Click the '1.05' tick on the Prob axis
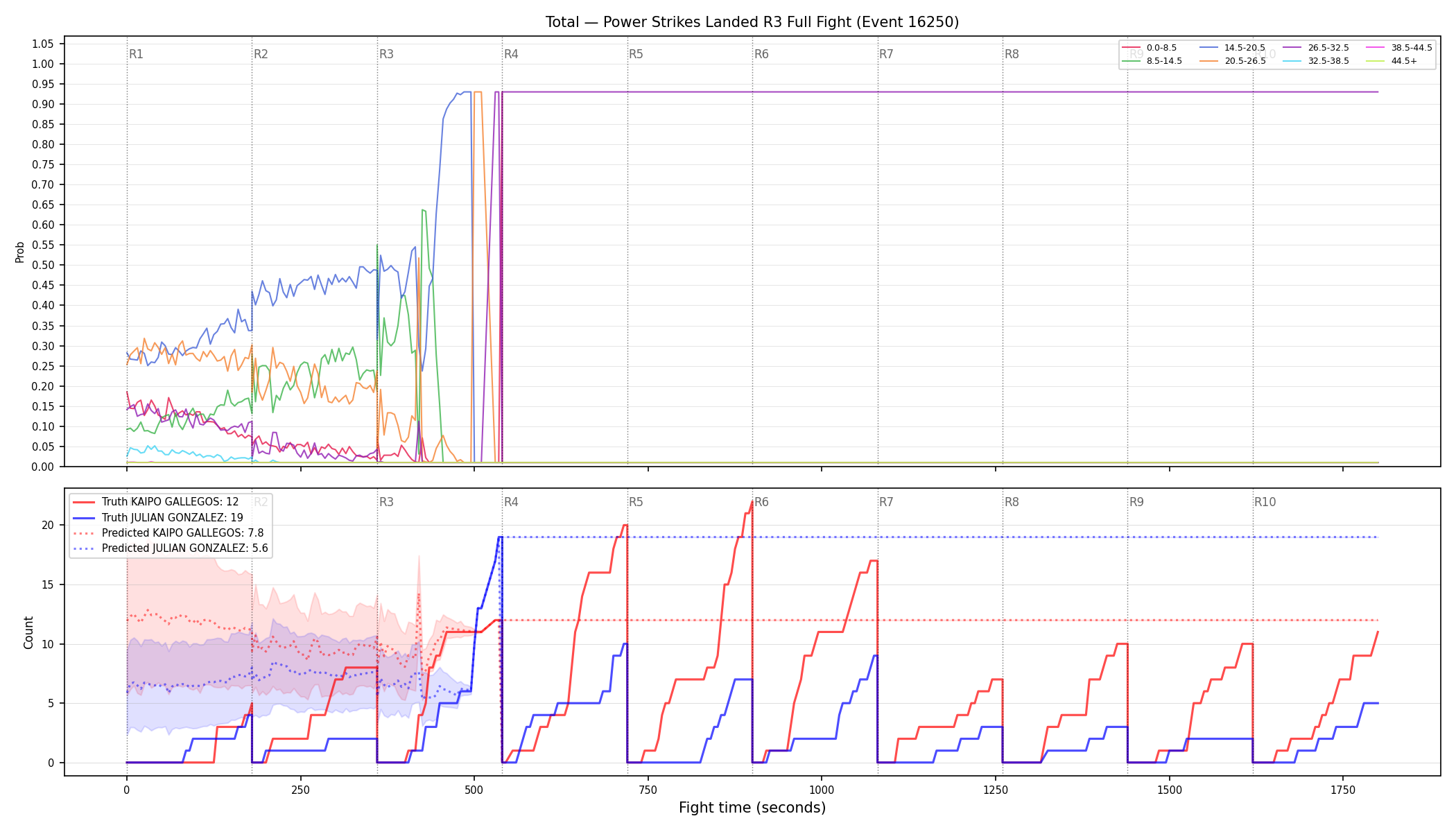 click(43, 44)
